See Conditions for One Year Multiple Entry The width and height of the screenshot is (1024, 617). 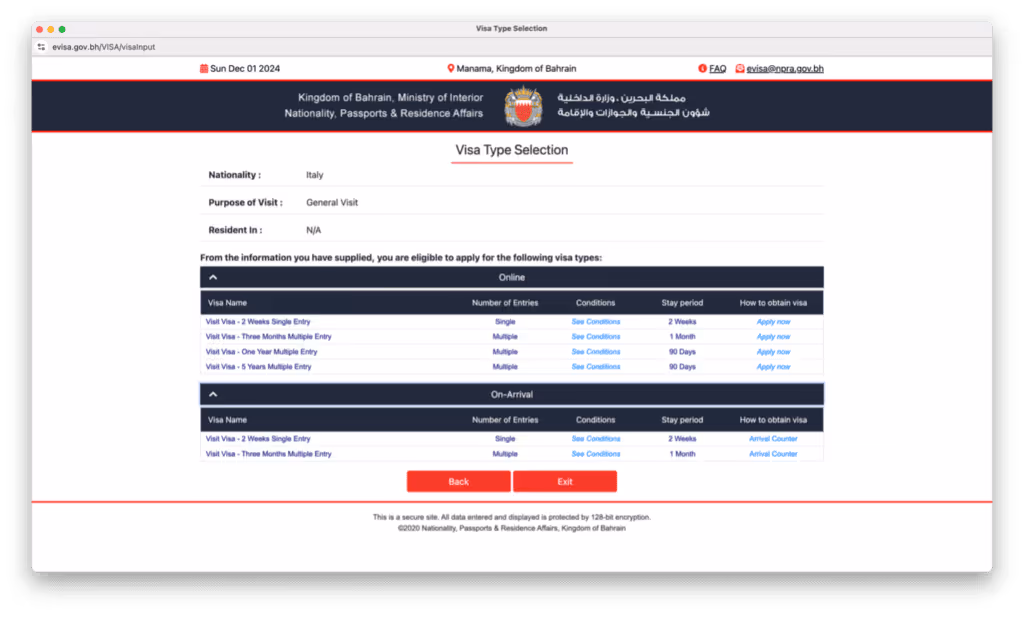click(596, 352)
